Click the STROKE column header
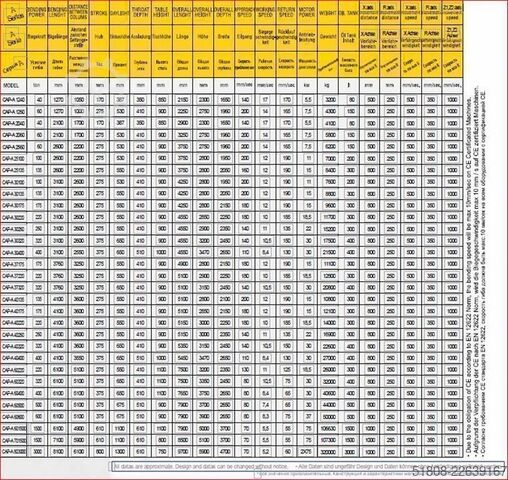This screenshot has width=508, height=480. pos(99,12)
